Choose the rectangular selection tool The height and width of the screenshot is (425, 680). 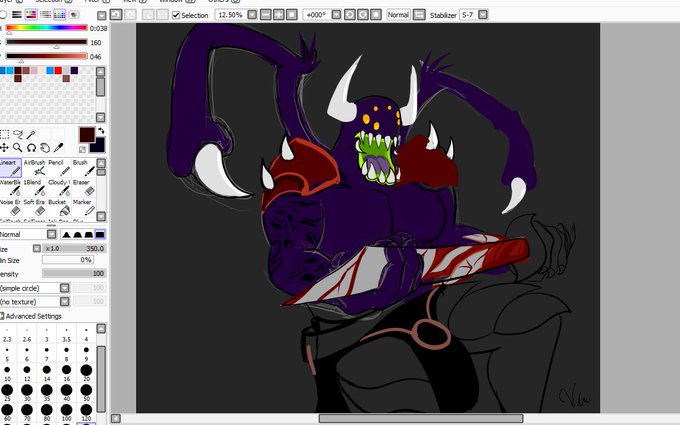pos(4,134)
